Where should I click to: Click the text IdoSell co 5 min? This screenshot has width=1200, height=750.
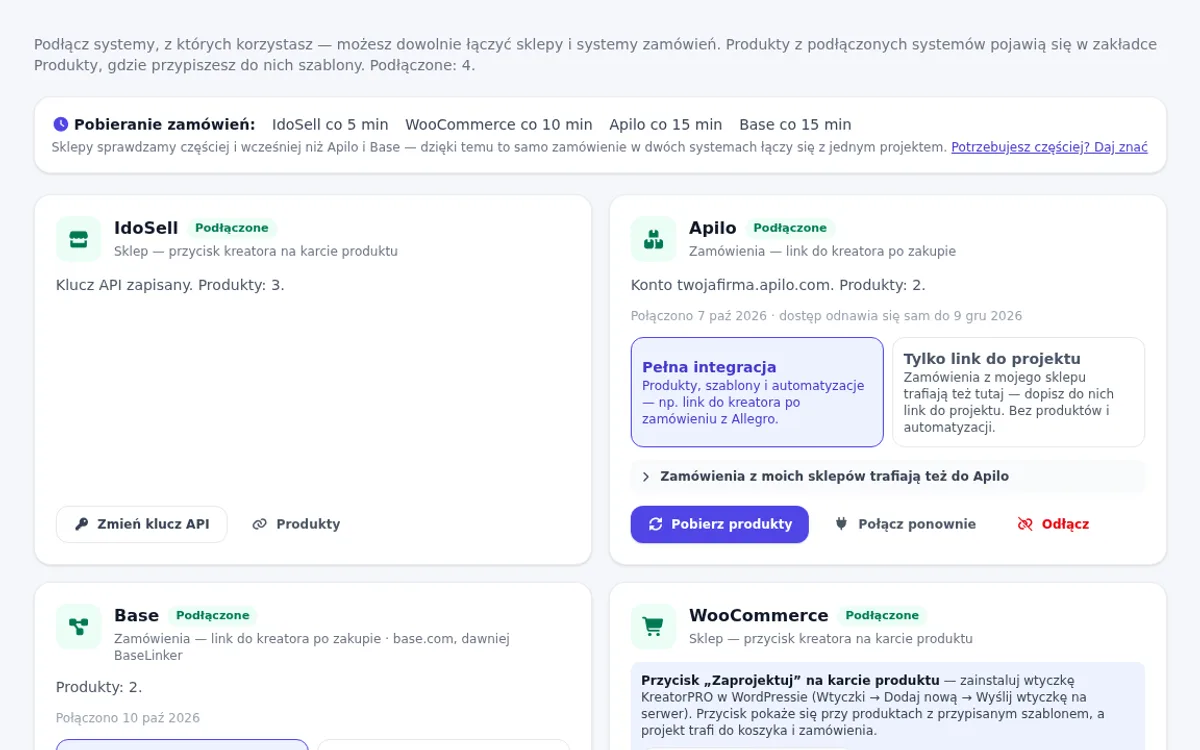pyautogui.click(x=330, y=125)
